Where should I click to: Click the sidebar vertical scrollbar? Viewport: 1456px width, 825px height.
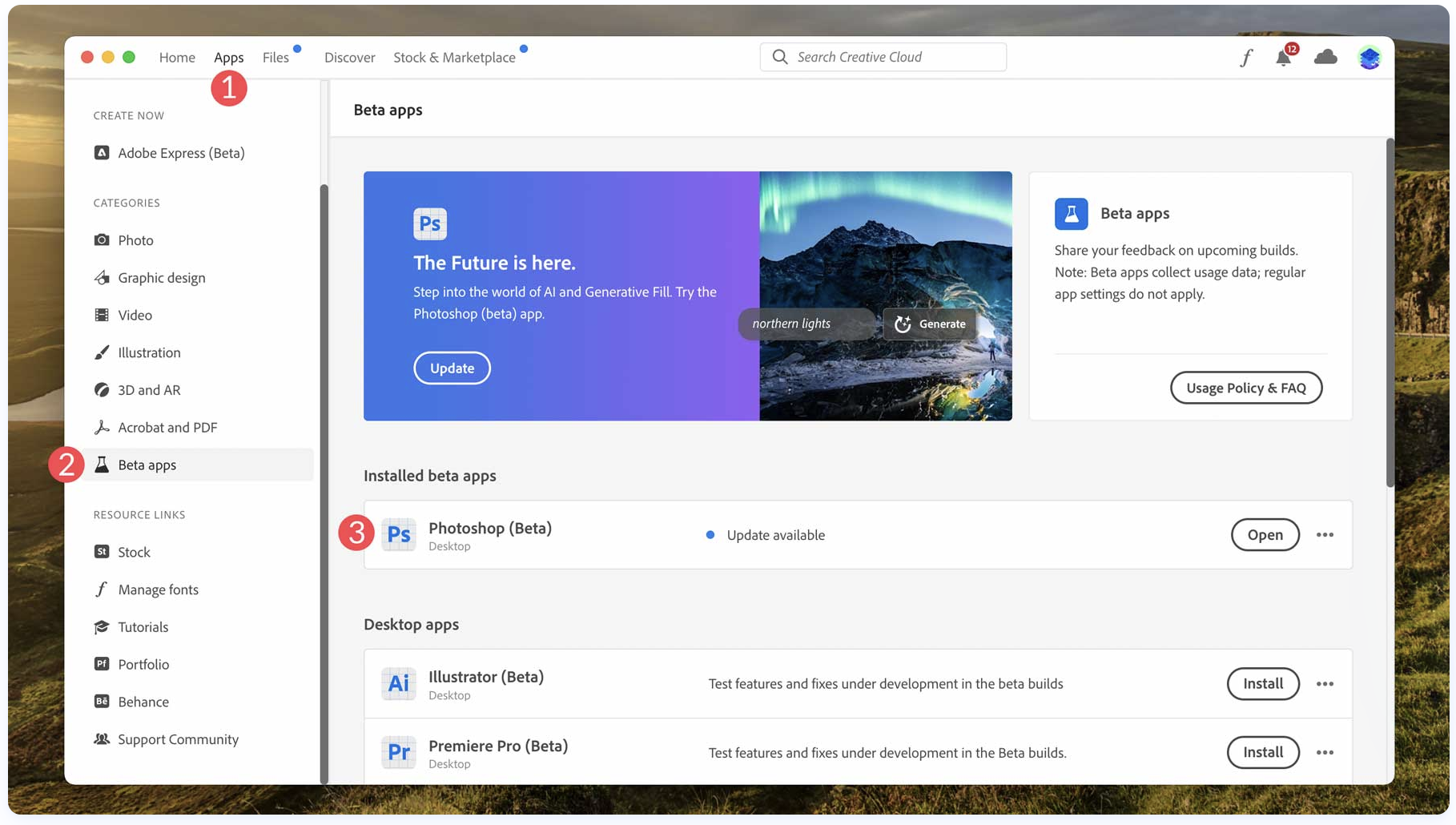tap(324, 484)
